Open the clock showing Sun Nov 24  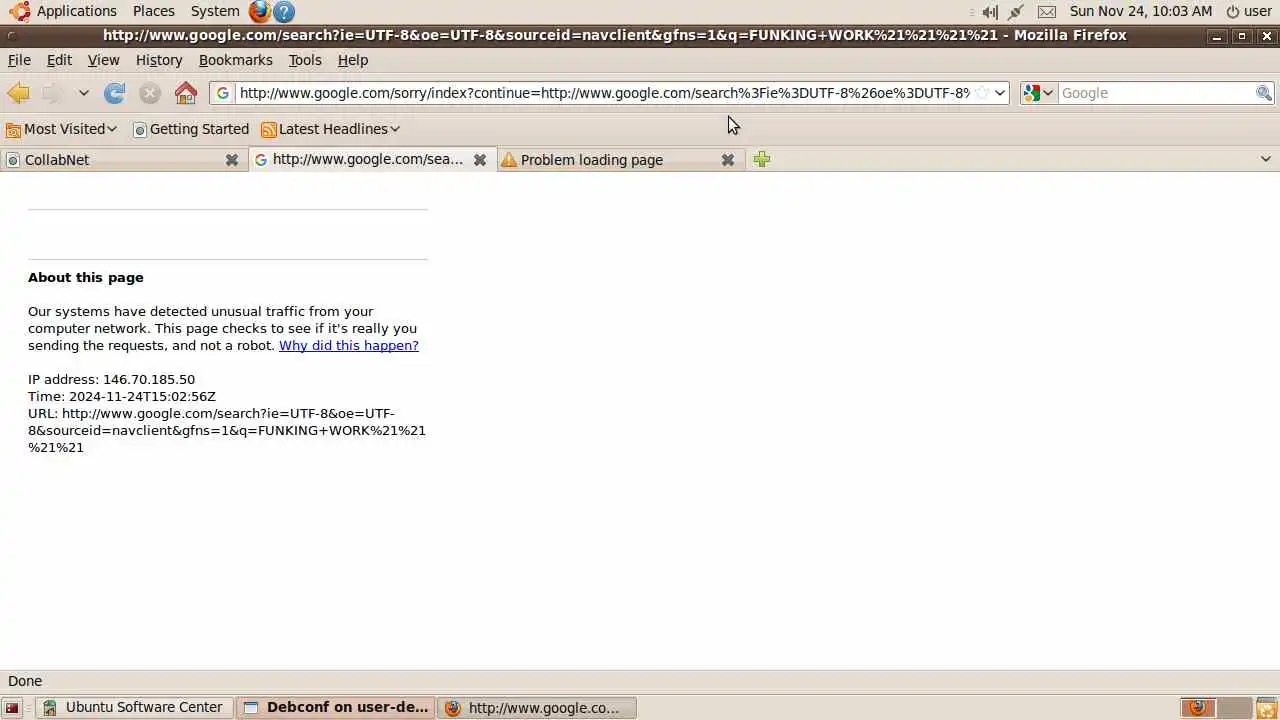[1141, 11]
